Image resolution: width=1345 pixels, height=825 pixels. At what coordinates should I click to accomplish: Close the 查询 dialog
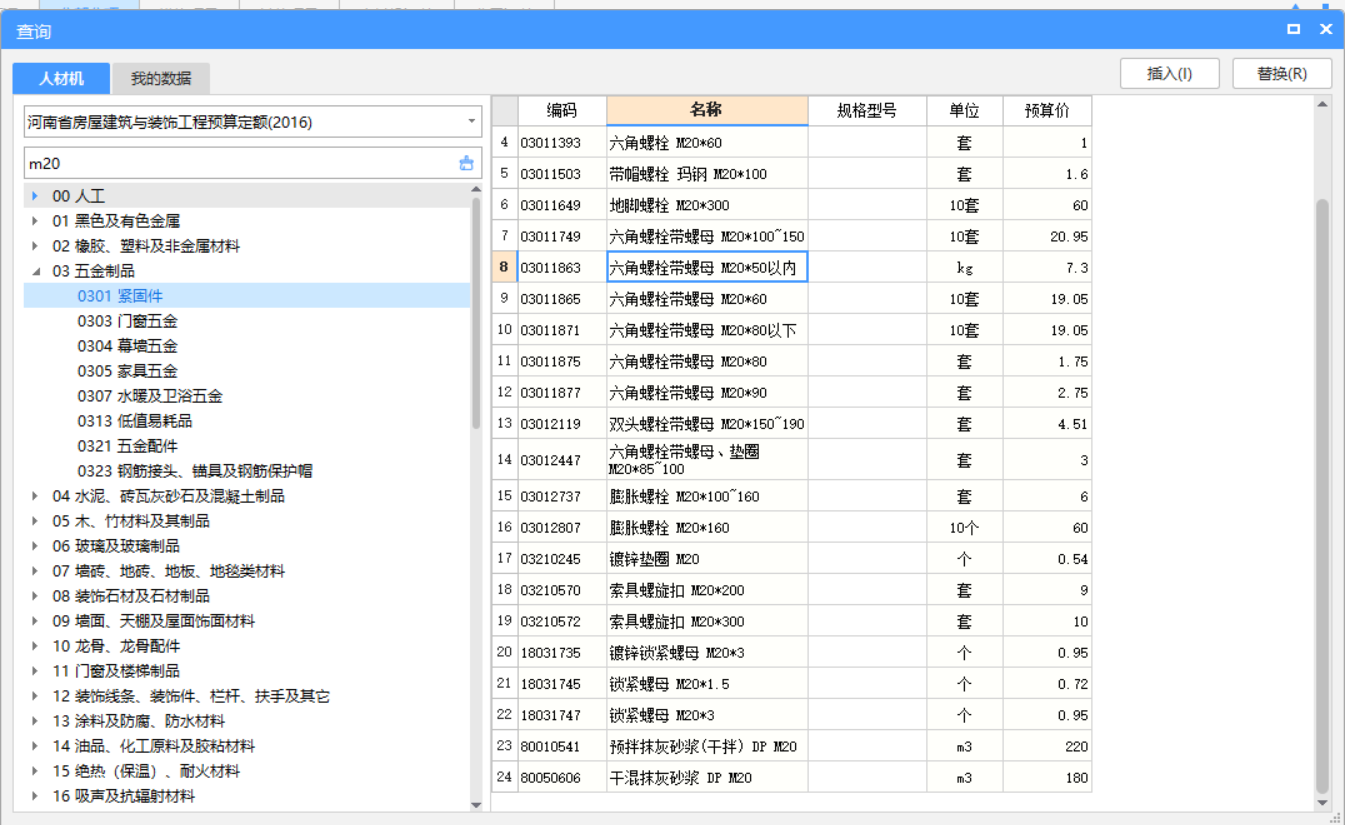coord(1326,30)
